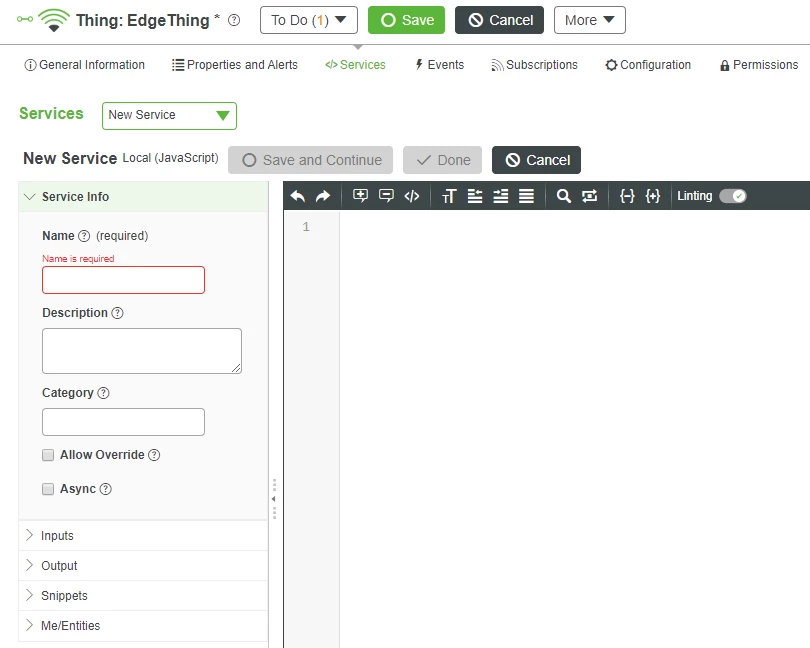Click the panel collapse arrow on splitter
810x648 pixels.
click(274, 499)
